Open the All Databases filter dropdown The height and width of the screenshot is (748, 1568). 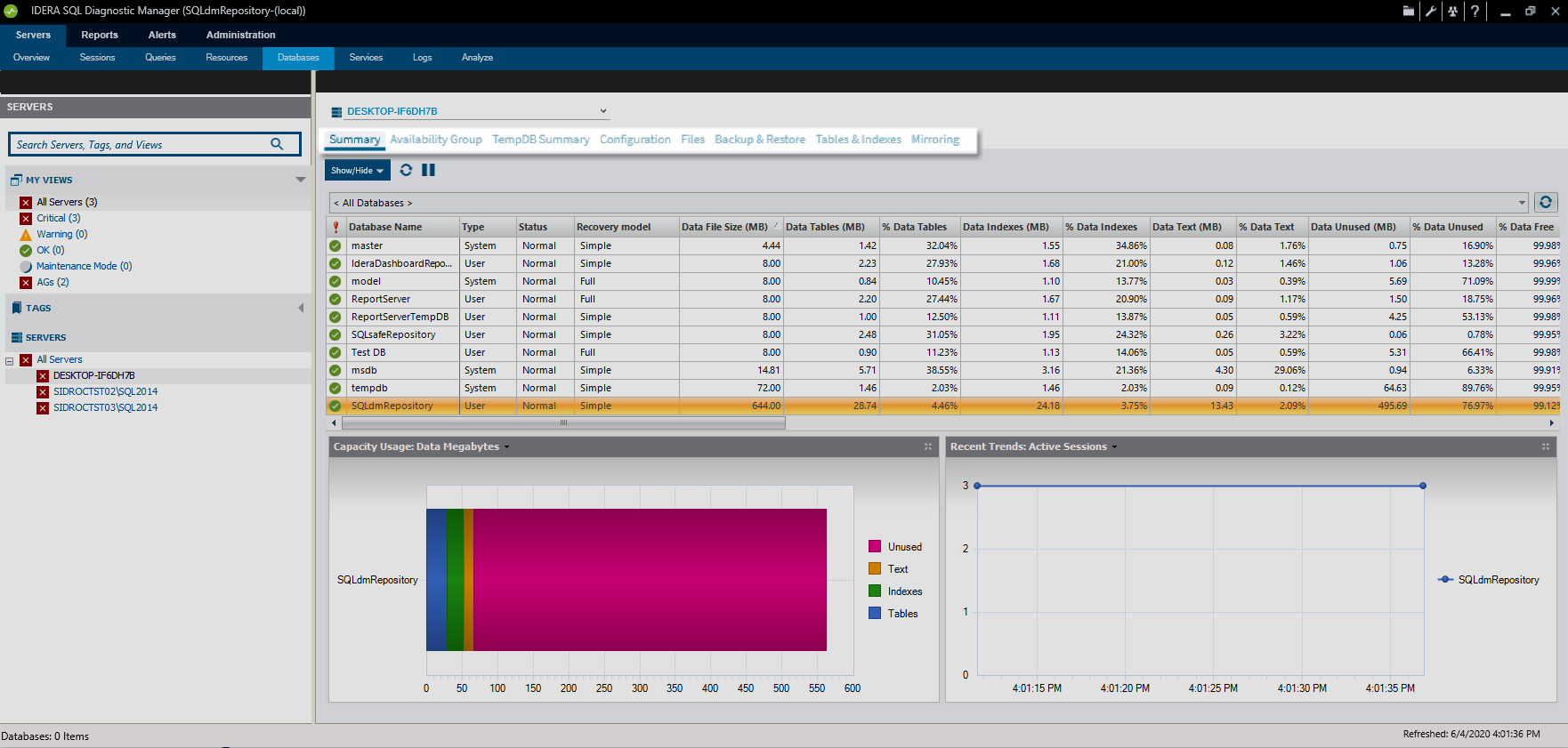click(1522, 203)
